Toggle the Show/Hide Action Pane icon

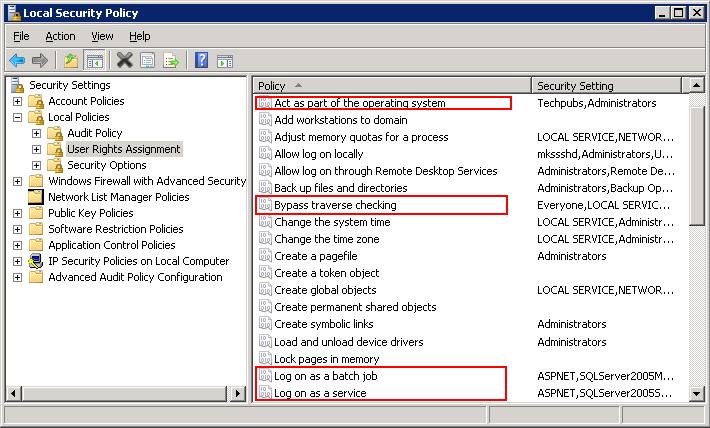pos(225,61)
